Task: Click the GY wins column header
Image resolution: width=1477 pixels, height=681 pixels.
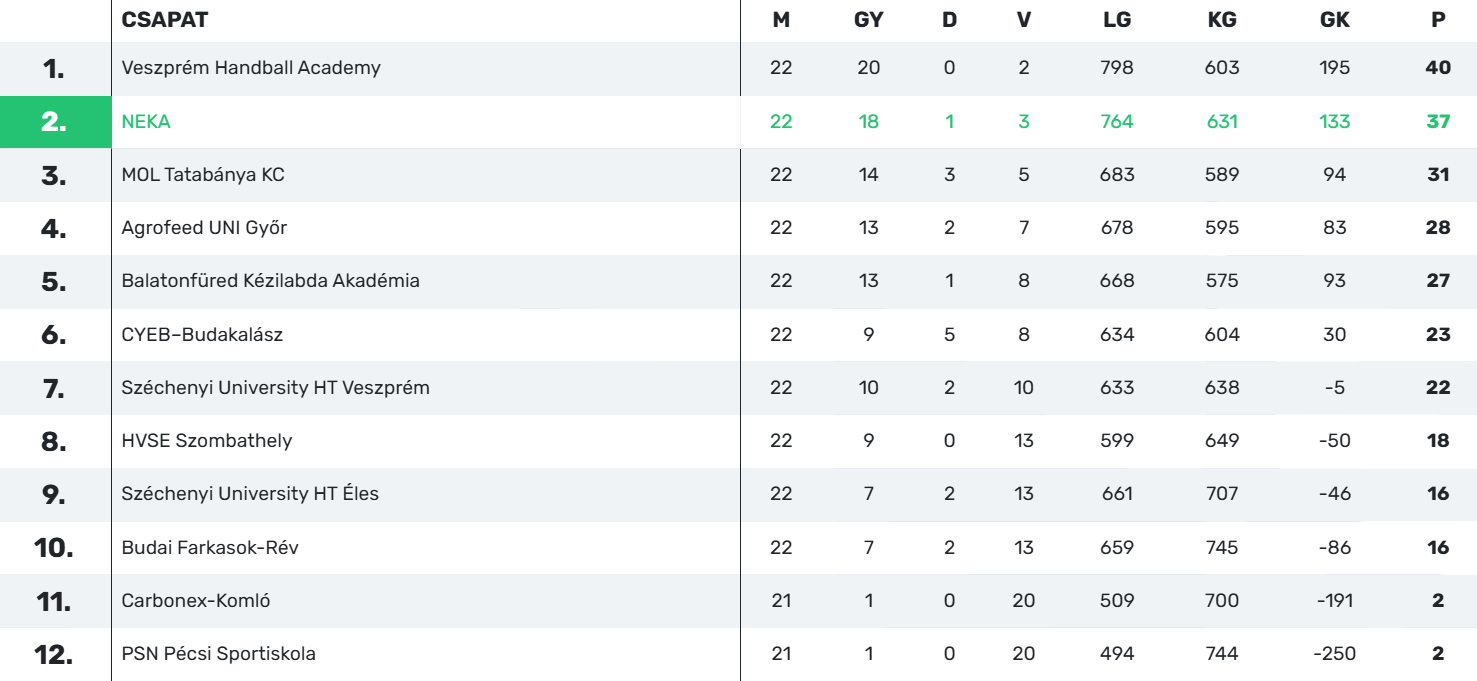Action: (x=868, y=20)
